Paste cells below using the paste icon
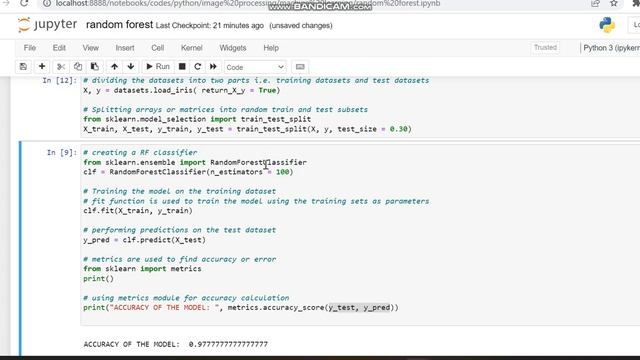640x360 pixels. (x=94, y=67)
